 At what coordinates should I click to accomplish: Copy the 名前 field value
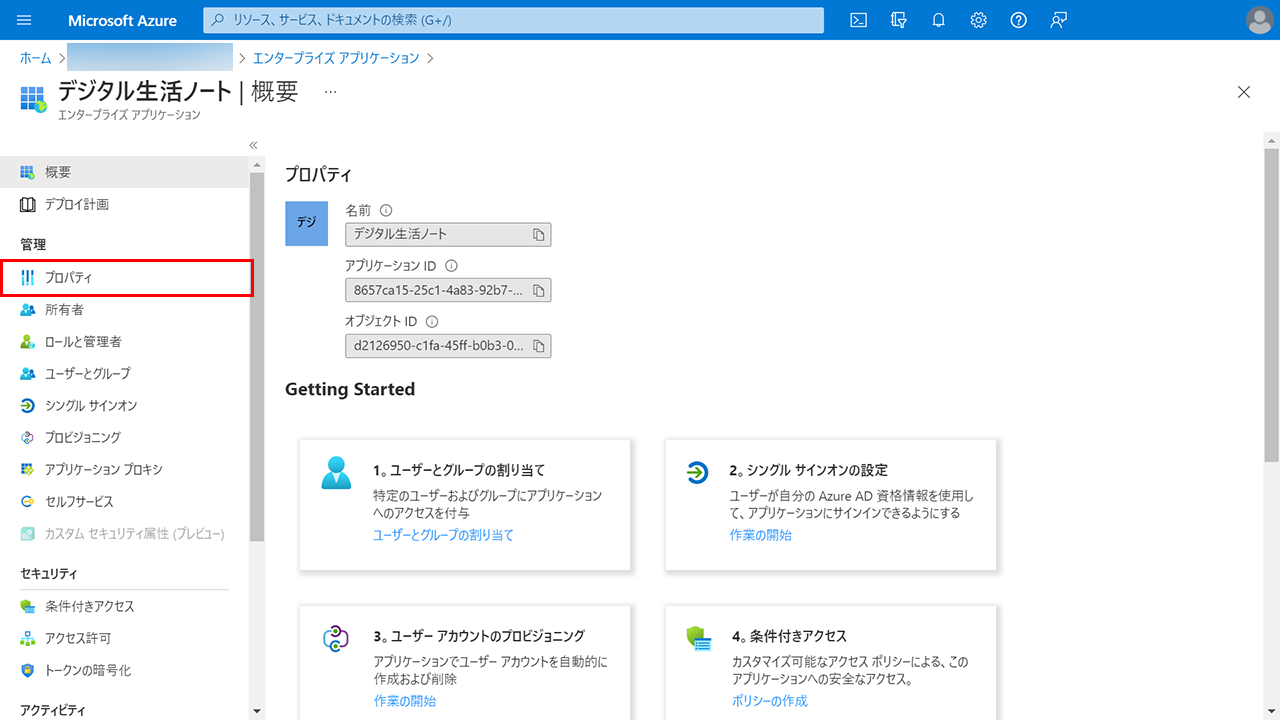[x=538, y=234]
